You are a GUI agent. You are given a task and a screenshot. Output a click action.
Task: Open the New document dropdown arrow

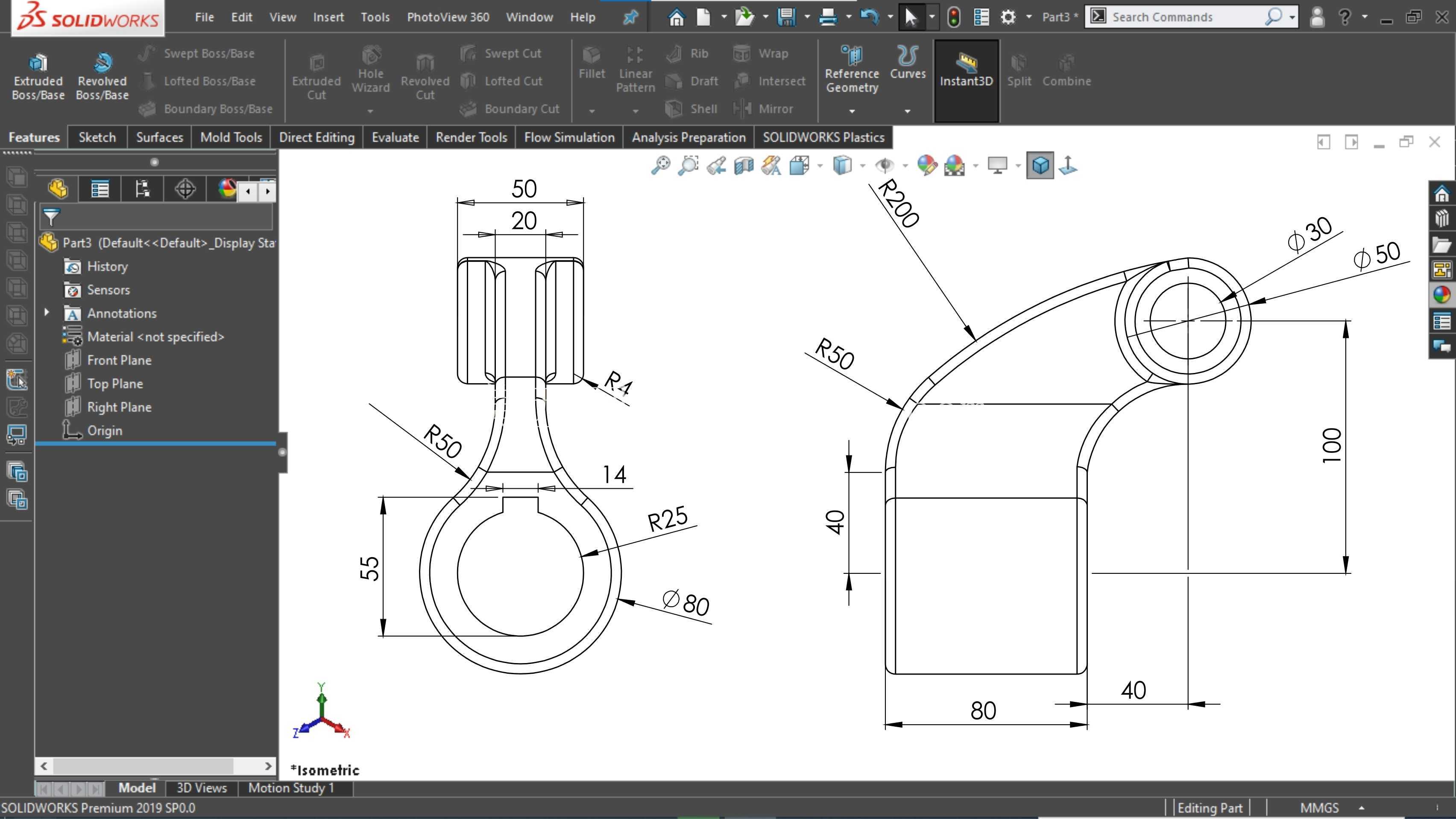point(724,17)
